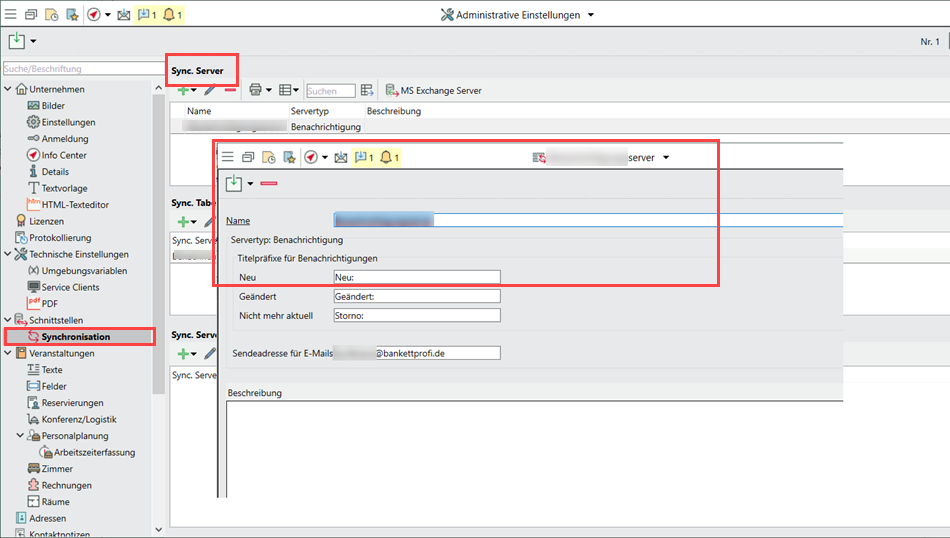Open the hamburger menu in the top-left corner

click(11, 15)
